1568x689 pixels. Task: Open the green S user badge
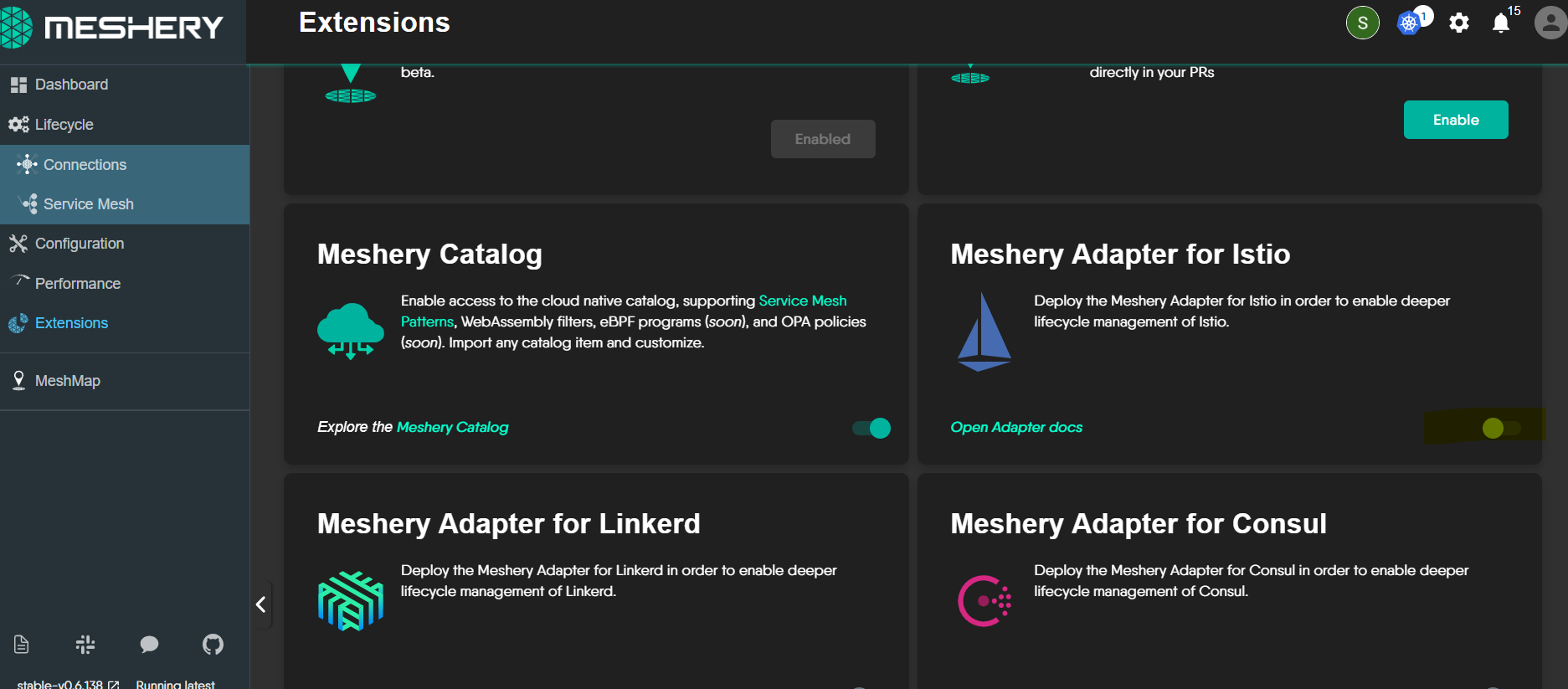pyautogui.click(x=1363, y=23)
